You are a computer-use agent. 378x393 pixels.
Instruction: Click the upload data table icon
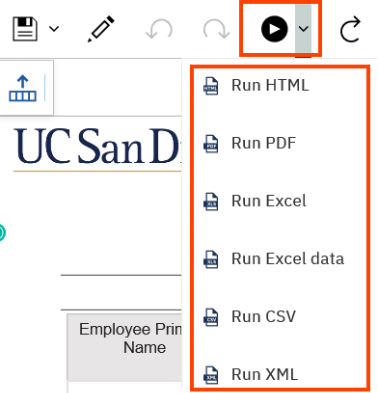point(23,88)
